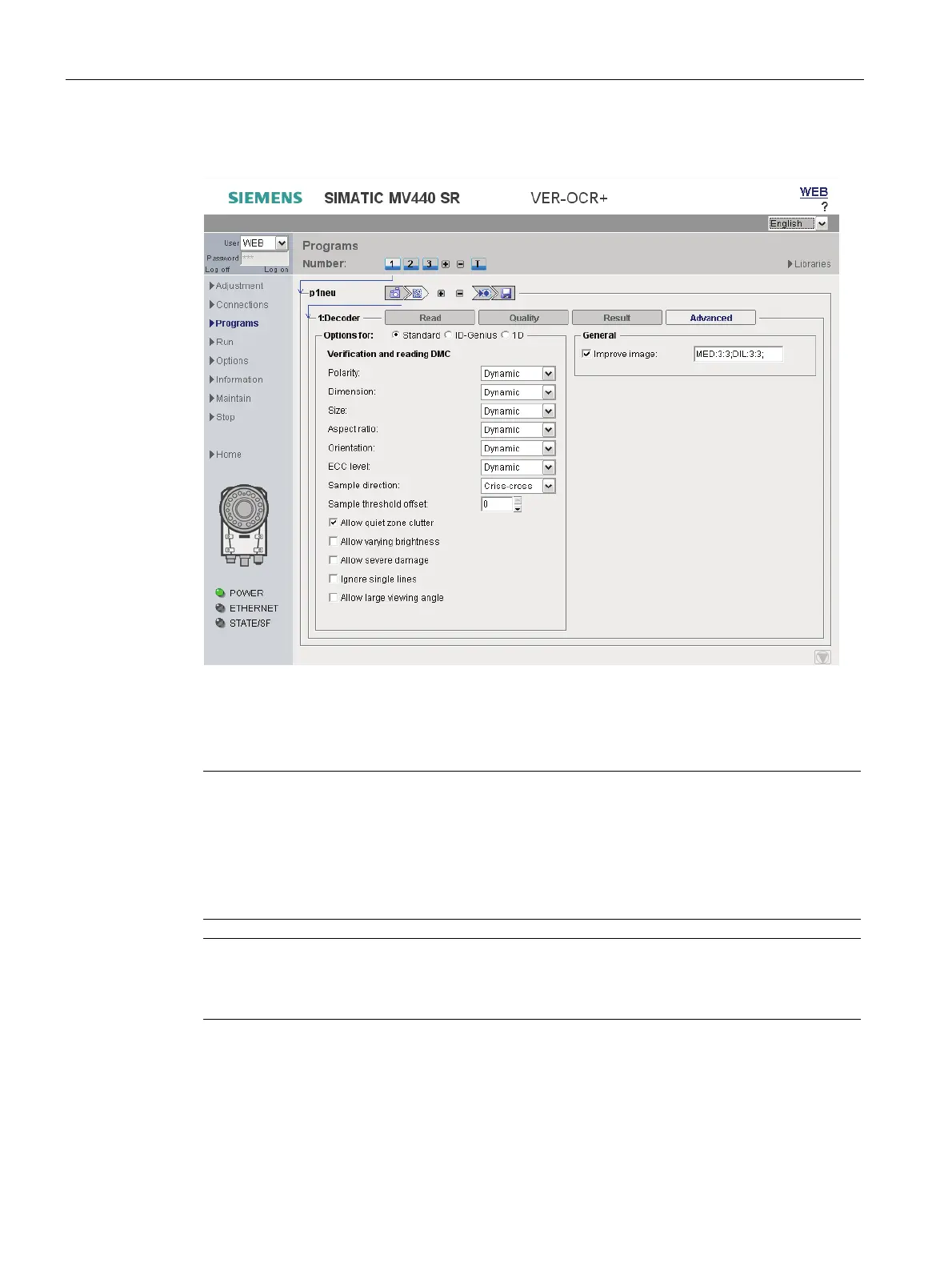Viewport: 952px width, 1271px height.
Task: Open the Dimension dropdown
Action: (x=518, y=392)
